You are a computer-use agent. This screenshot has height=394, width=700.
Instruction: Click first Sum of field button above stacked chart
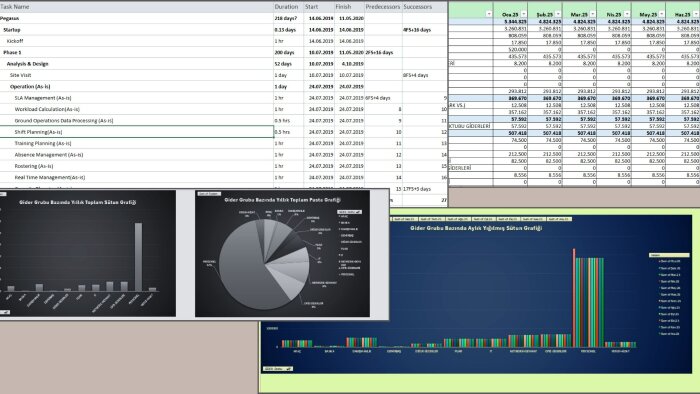pos(404,219)
